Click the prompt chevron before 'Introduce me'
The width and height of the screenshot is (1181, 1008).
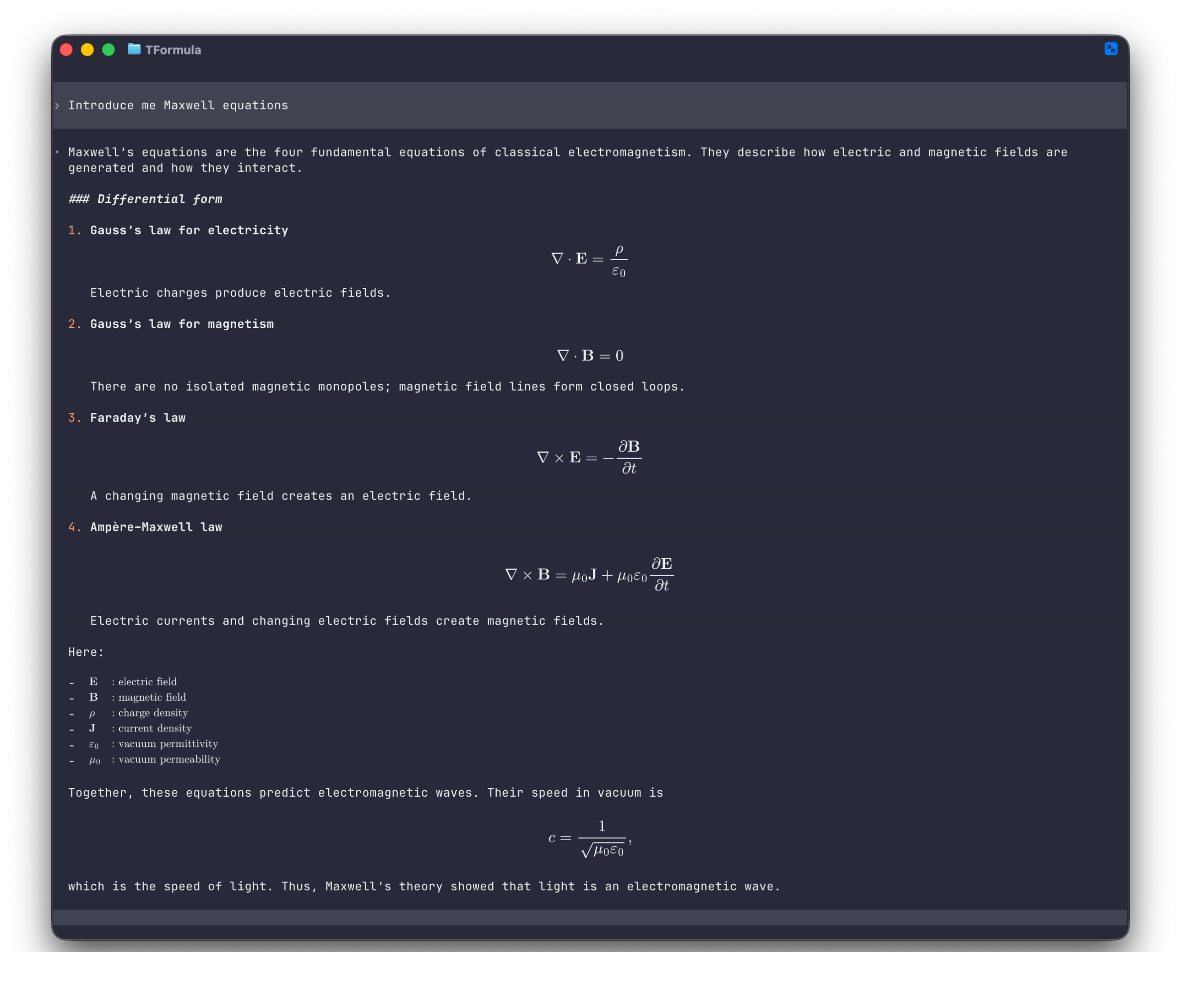pos(57,106)
